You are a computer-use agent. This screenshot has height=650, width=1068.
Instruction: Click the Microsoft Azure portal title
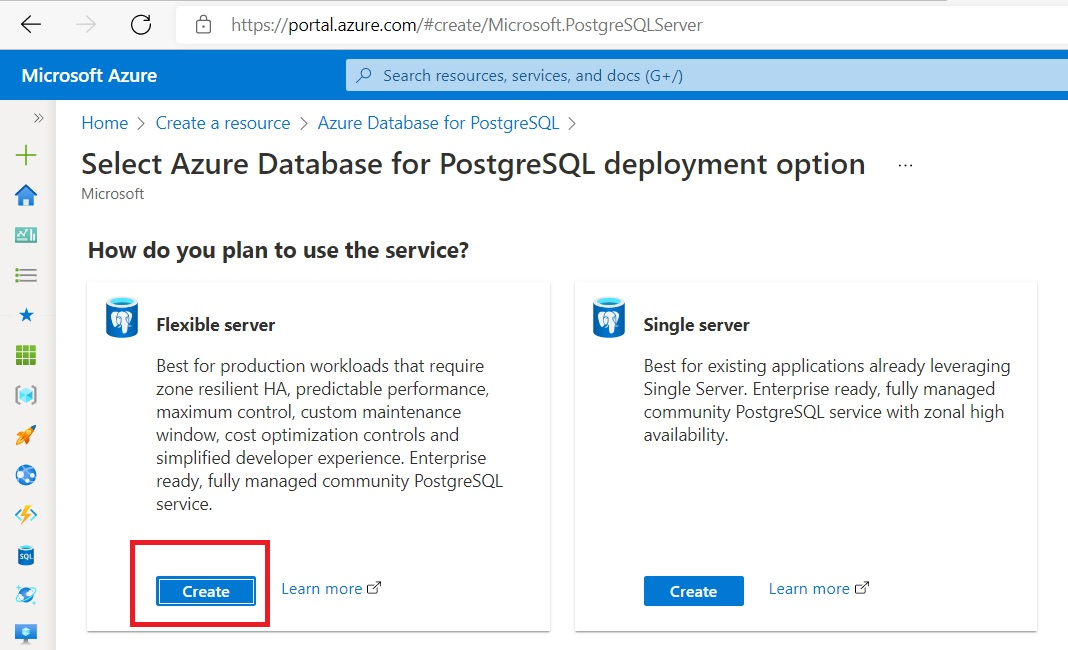tap(89, 75)
